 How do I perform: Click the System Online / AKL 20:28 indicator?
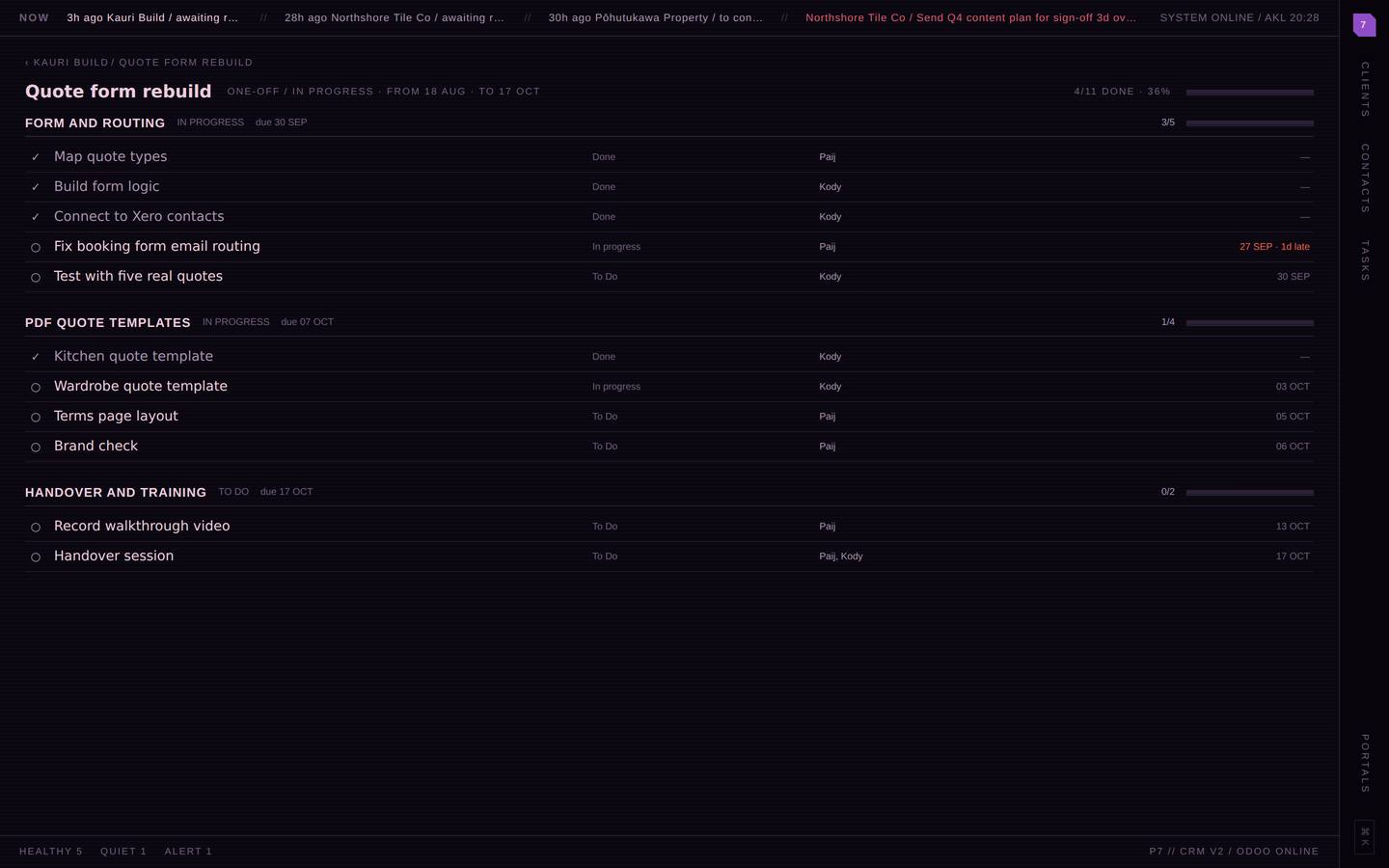[1239, 17]
